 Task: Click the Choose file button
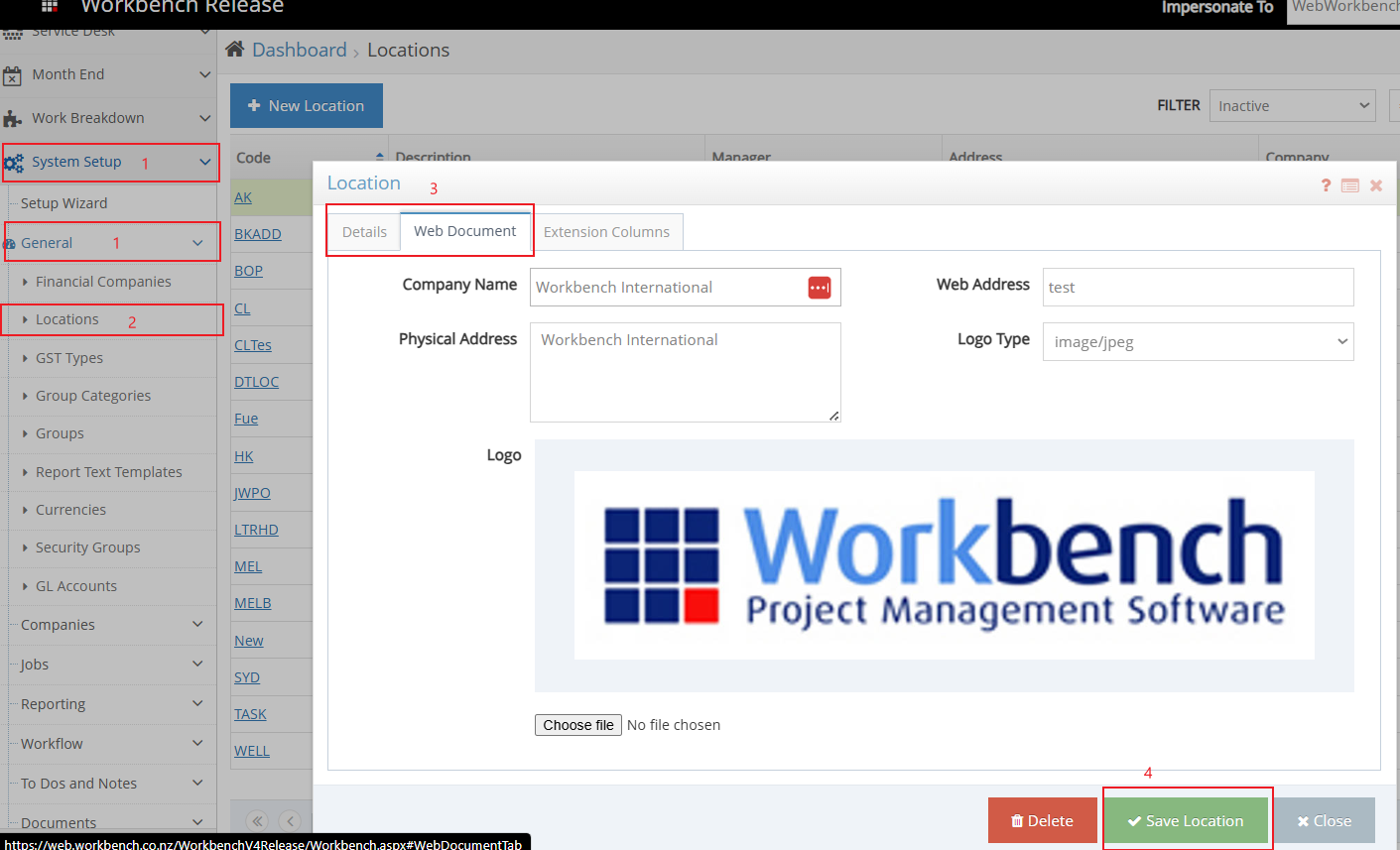(578, 725)
